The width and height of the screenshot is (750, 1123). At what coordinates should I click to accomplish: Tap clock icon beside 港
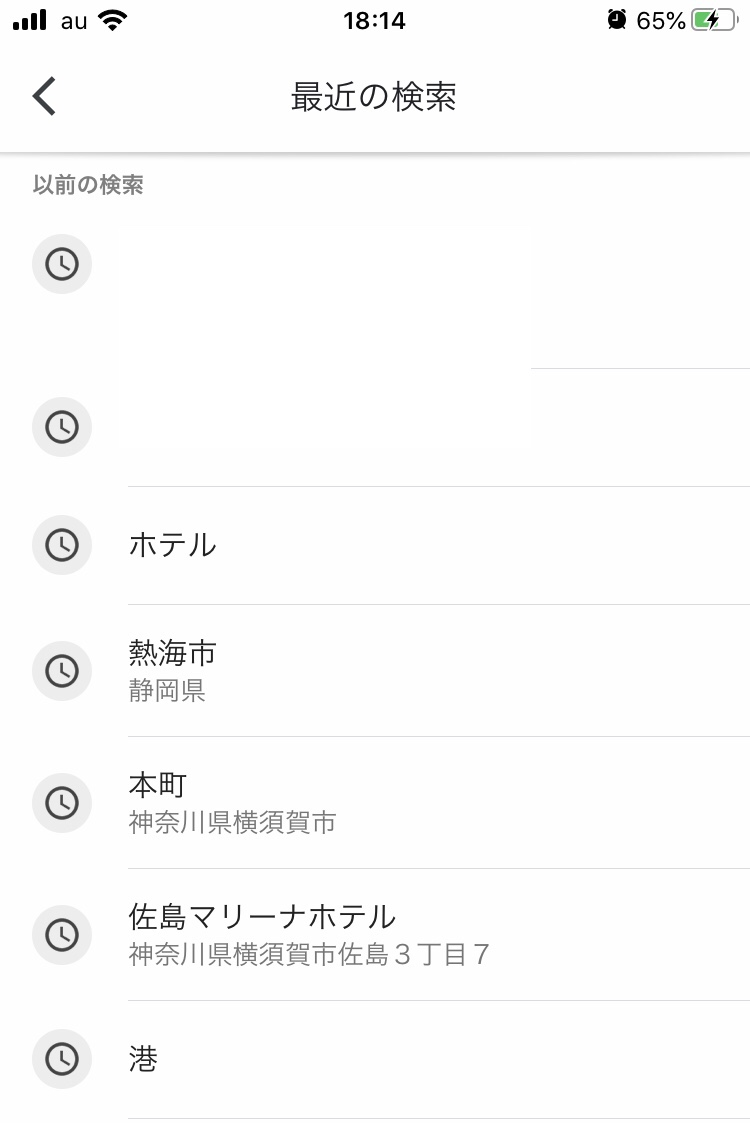62,1059
